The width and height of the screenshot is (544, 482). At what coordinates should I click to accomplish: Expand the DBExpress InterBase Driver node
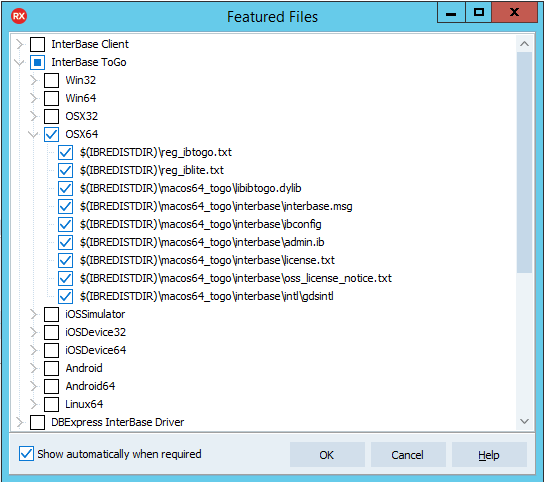click(x=19, y=422)
